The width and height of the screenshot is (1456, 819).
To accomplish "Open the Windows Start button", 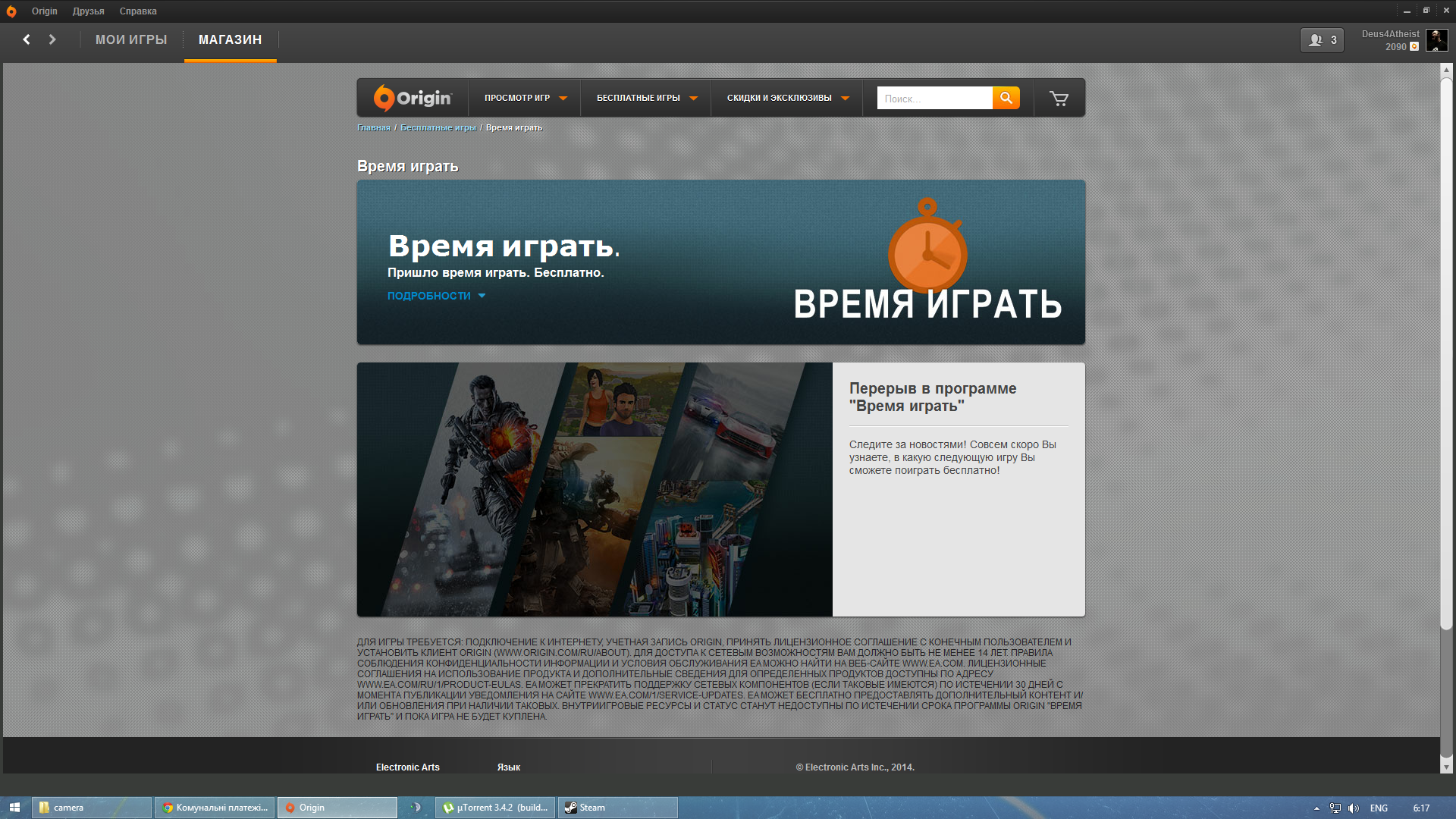I will (14, 808).
